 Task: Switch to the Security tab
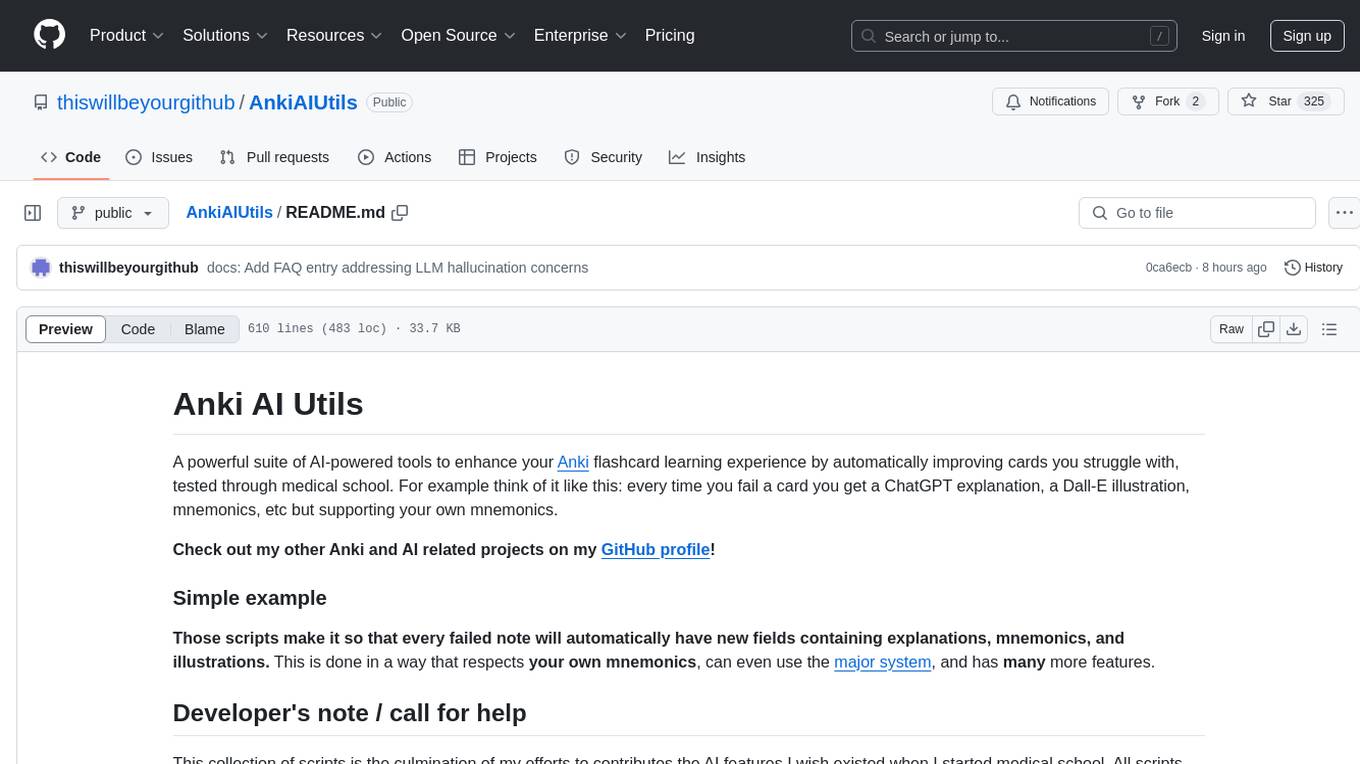[x=603, y=157]
